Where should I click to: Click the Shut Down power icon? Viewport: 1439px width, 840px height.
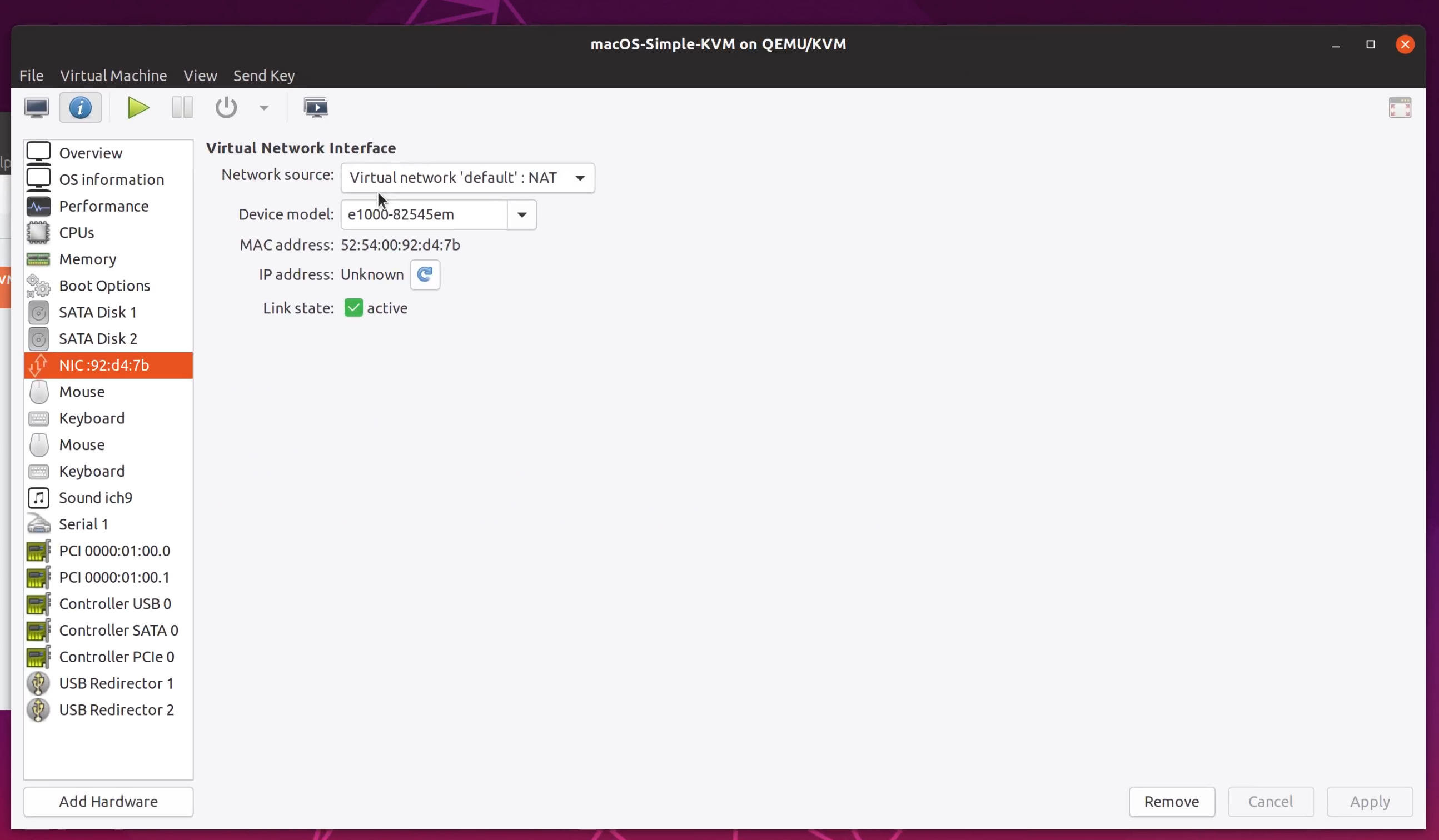click(226, 107)
